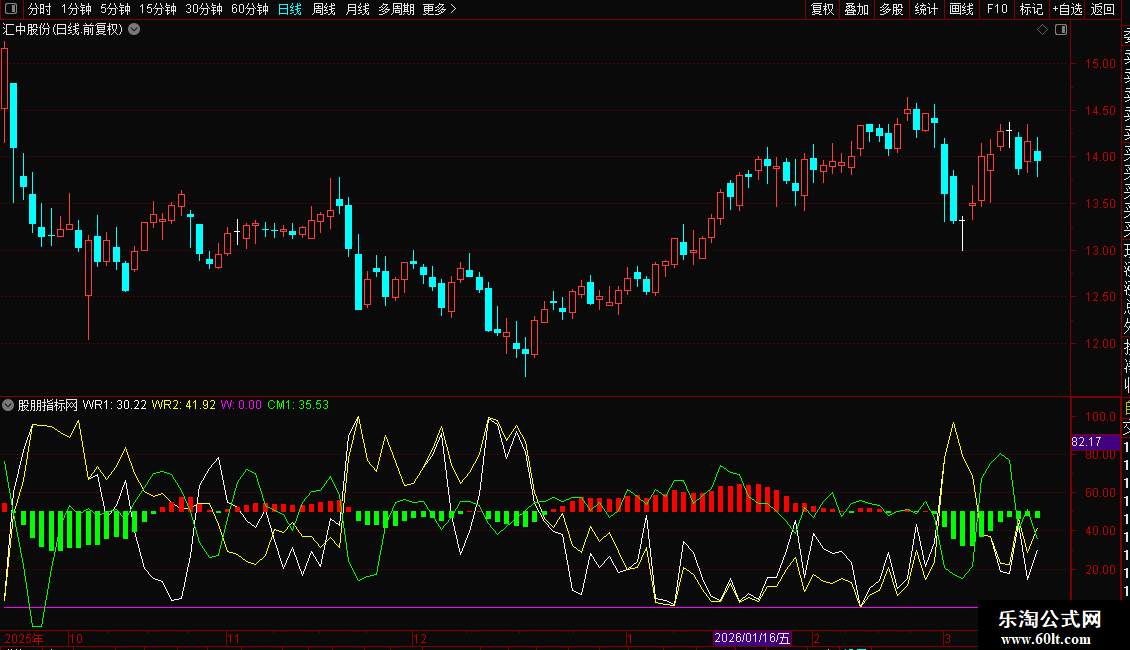
Task: Click the diamond icon above price axis
Action: point(1043,30)
